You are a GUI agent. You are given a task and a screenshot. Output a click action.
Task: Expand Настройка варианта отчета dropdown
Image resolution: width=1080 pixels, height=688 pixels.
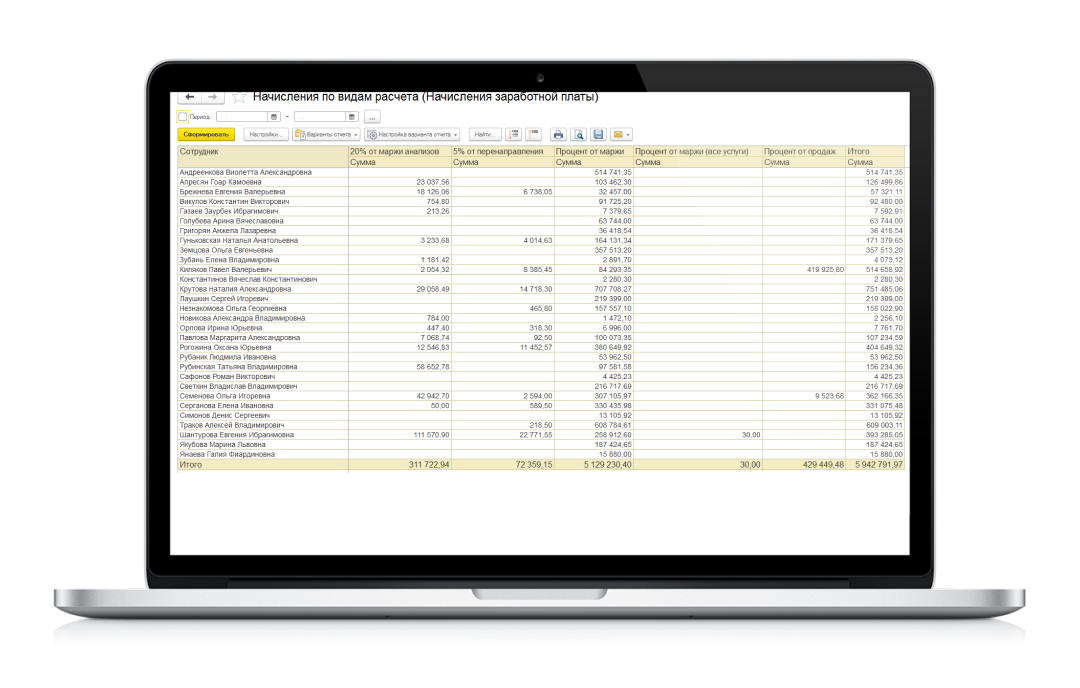[412, 134]
